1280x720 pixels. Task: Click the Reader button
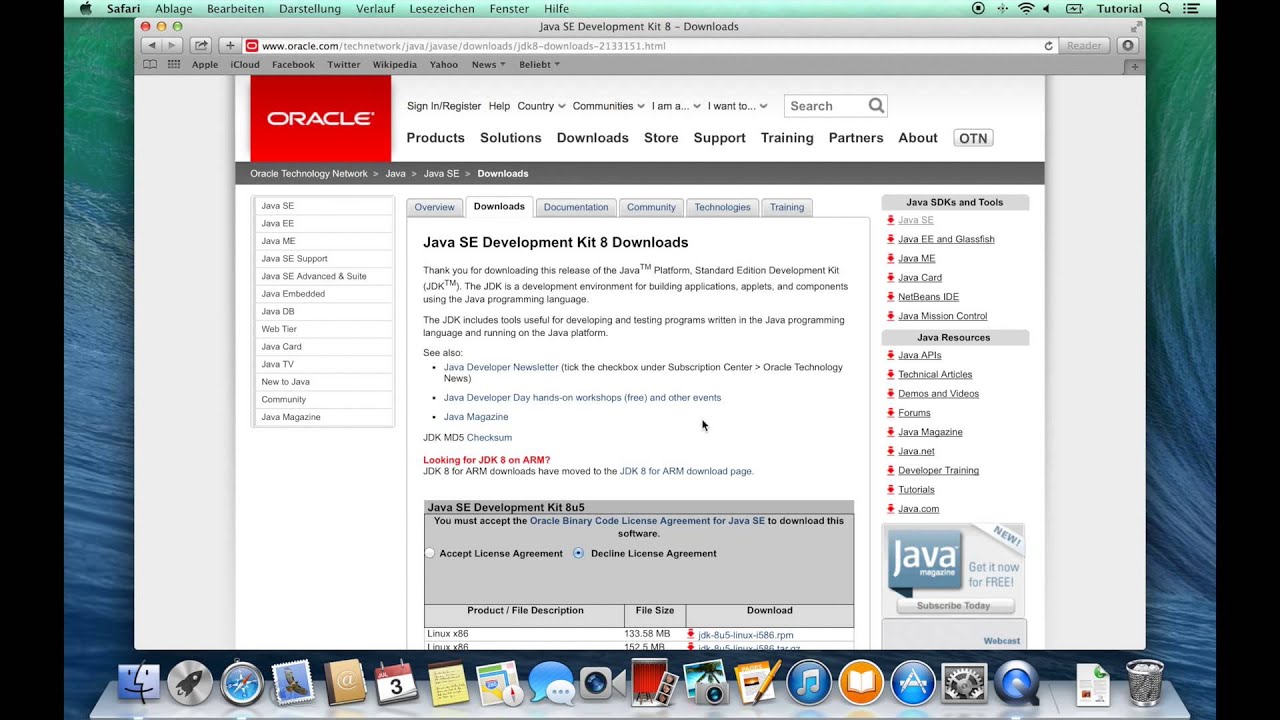[1084, 46]
